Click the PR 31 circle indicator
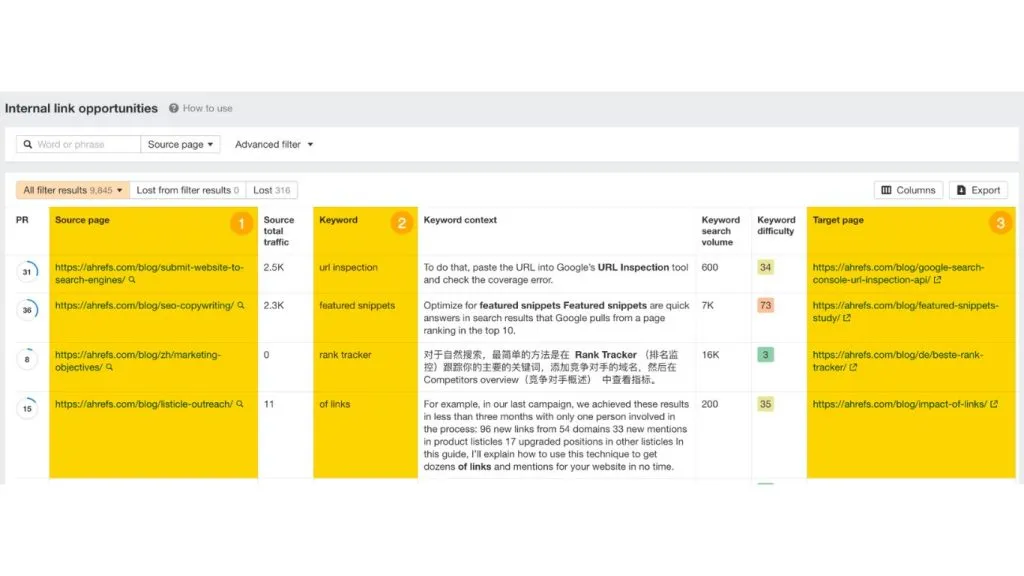The image size is (1024, 576). 27,271
